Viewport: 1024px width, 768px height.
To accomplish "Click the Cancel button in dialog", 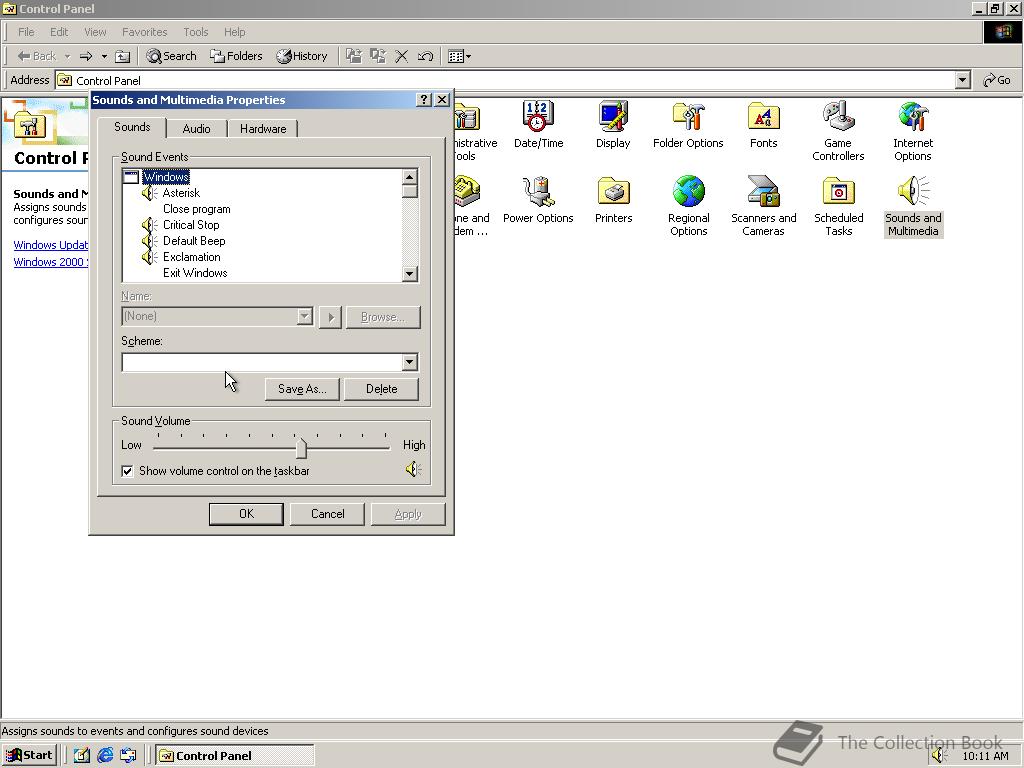I will click(327, 514).
